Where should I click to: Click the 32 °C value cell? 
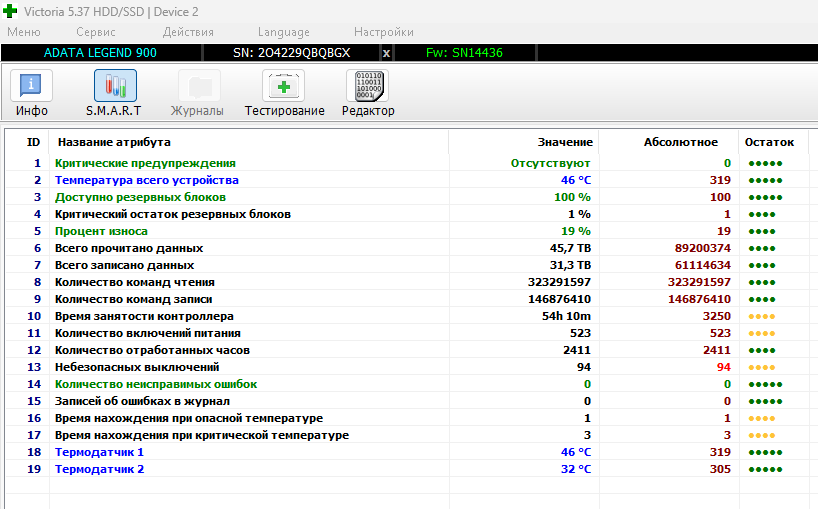tap(576, 469)
